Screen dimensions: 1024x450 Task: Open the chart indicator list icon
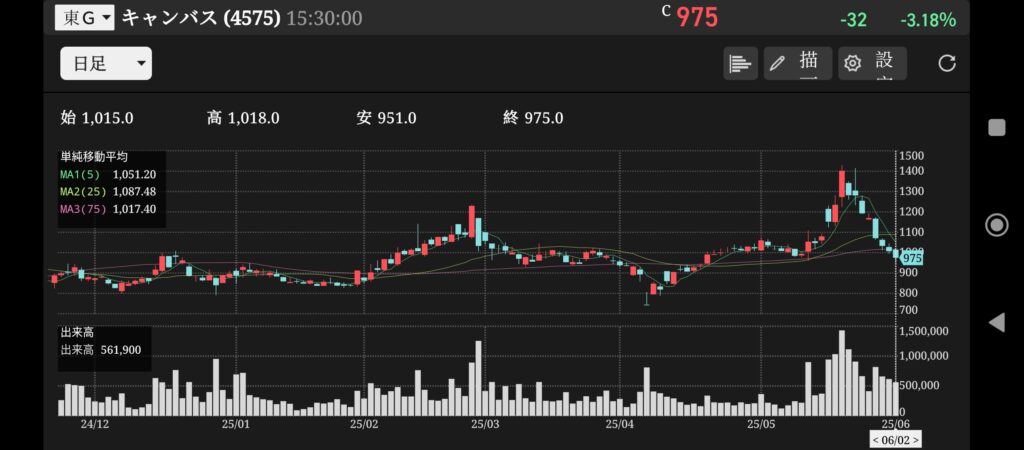pyautogui.click(x=741, y=63)
